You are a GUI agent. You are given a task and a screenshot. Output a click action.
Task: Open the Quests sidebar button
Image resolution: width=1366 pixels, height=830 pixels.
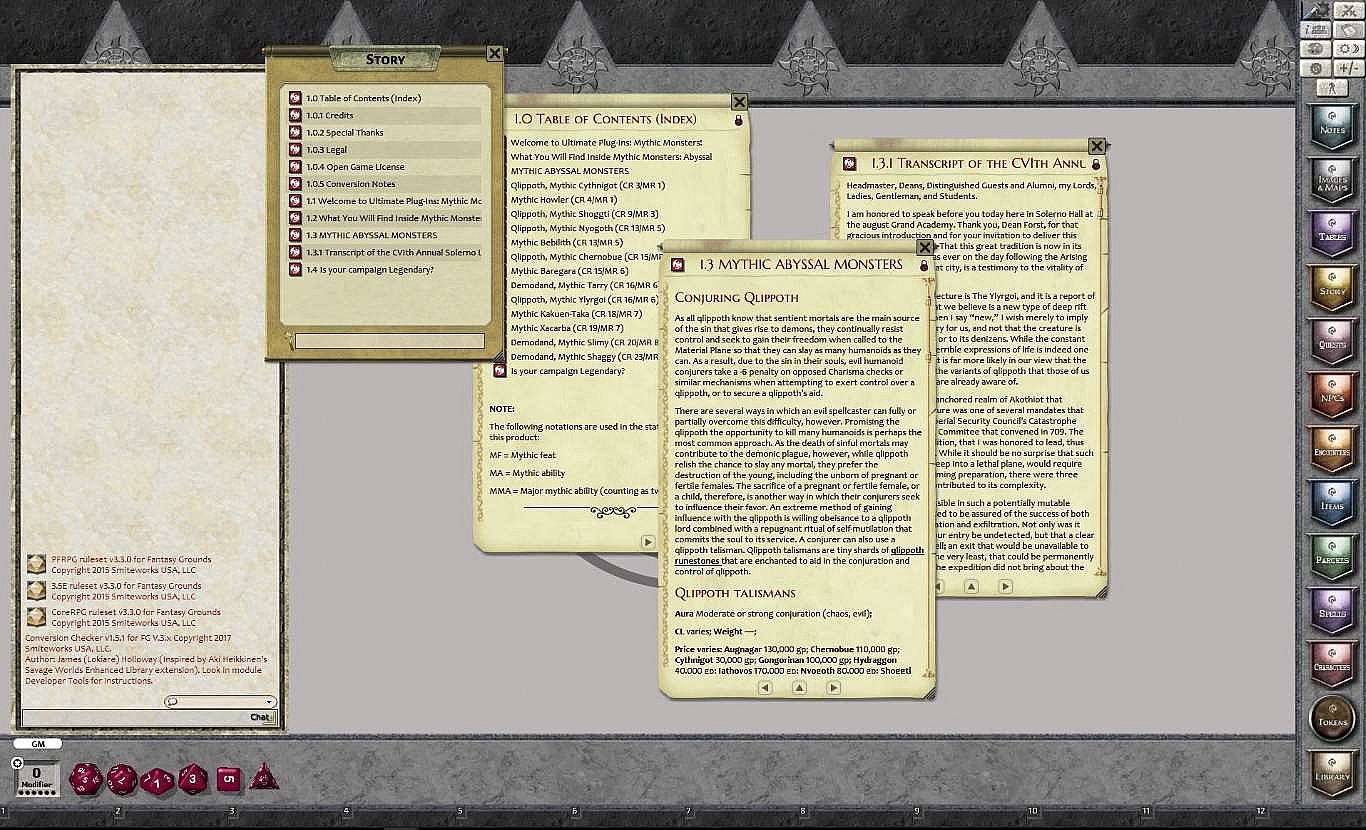point(1332,342)
